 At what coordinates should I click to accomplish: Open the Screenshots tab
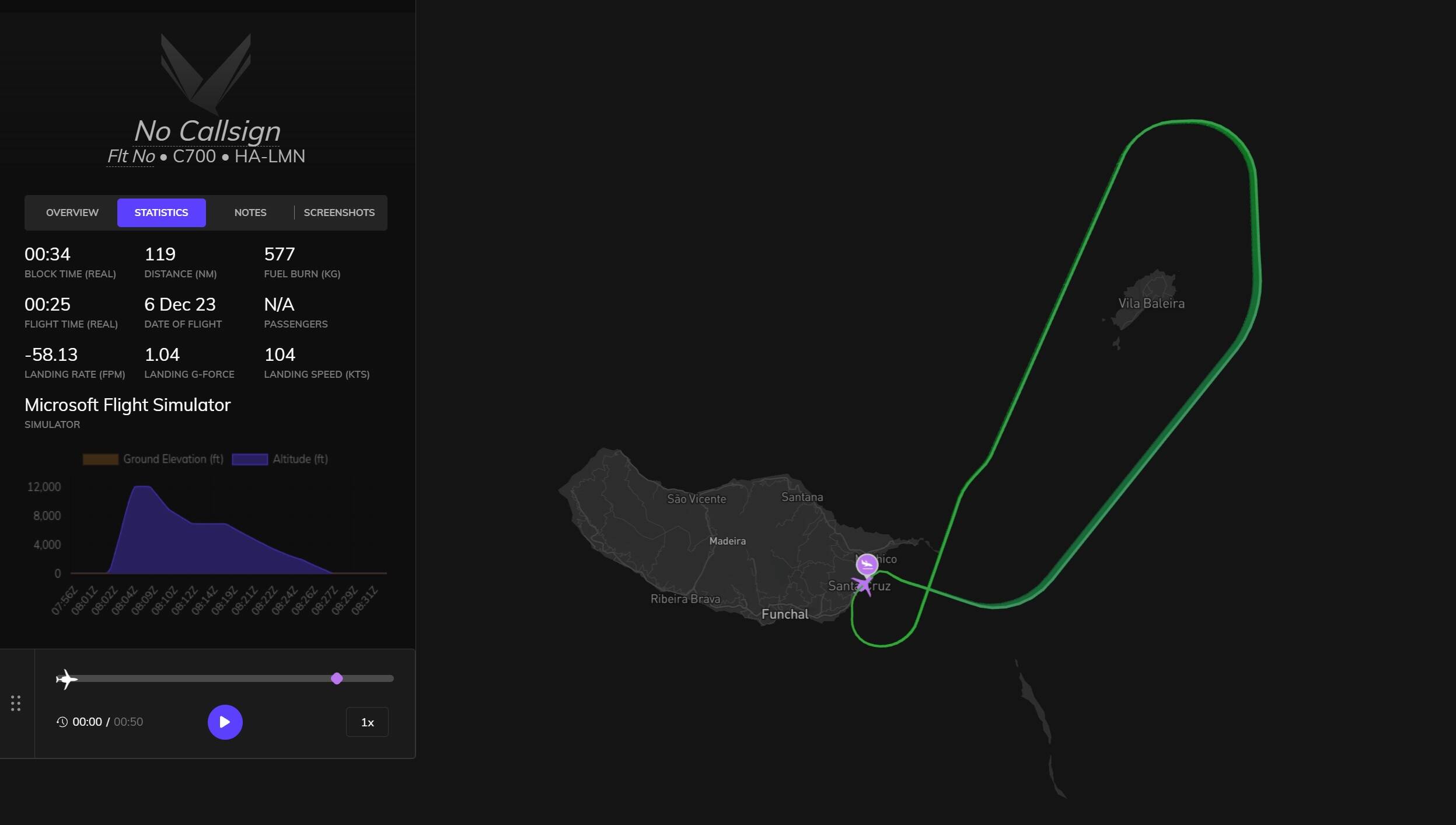click(339, 213)
